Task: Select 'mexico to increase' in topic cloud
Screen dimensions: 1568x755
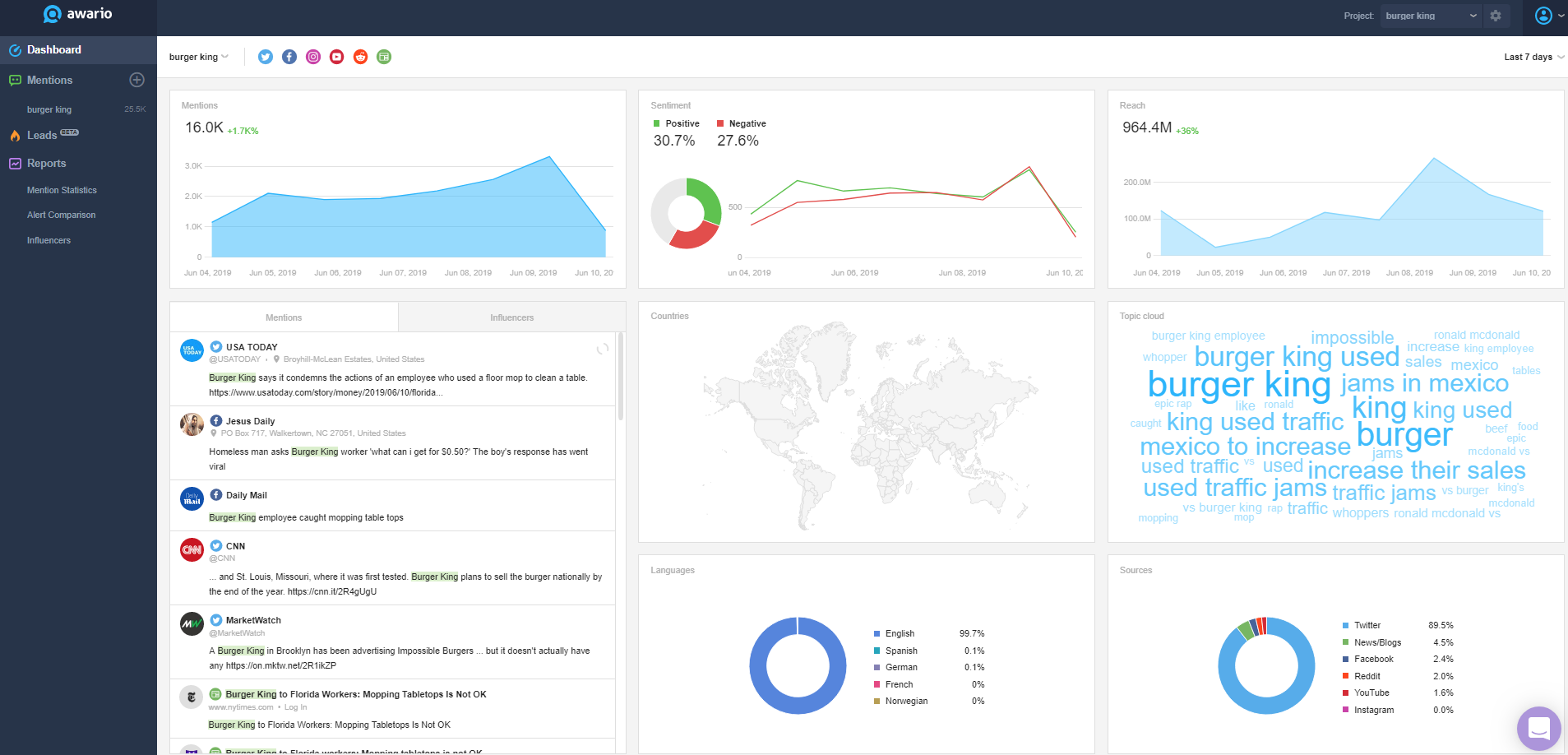Action: pyautogui.click(x=1245, y=447)
